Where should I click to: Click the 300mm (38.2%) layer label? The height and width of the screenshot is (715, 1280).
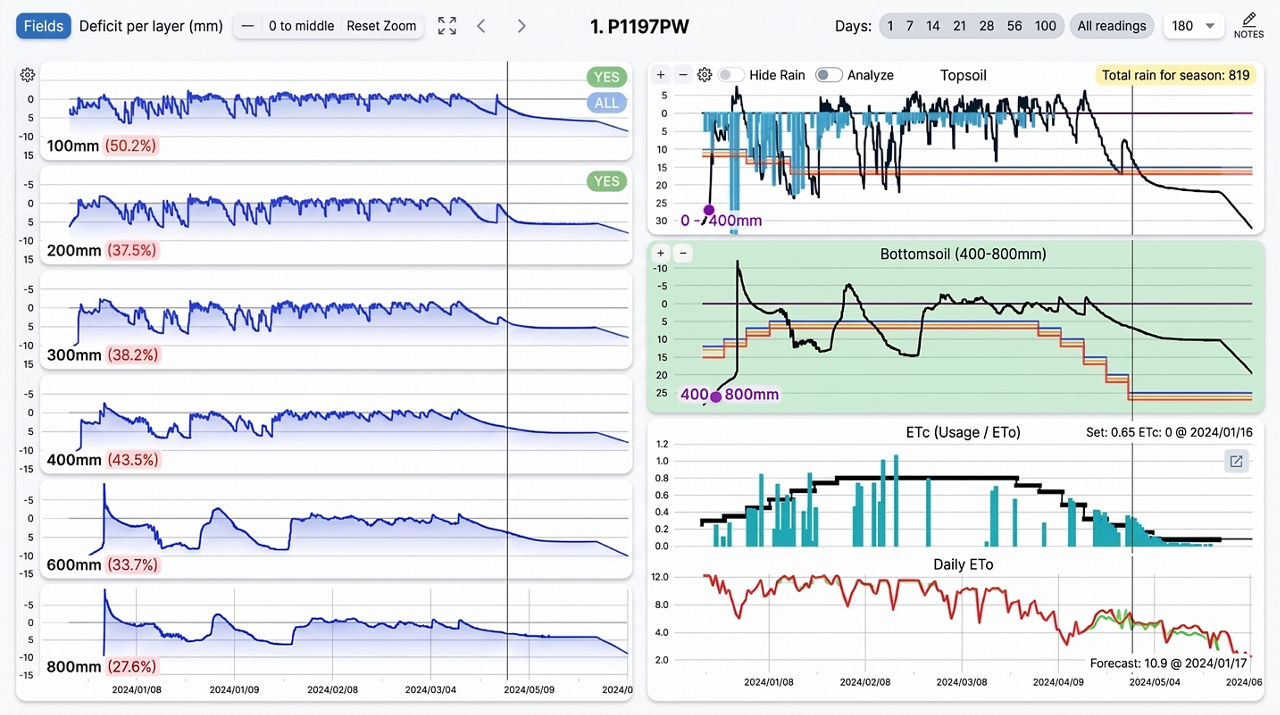tap(102, 355)
